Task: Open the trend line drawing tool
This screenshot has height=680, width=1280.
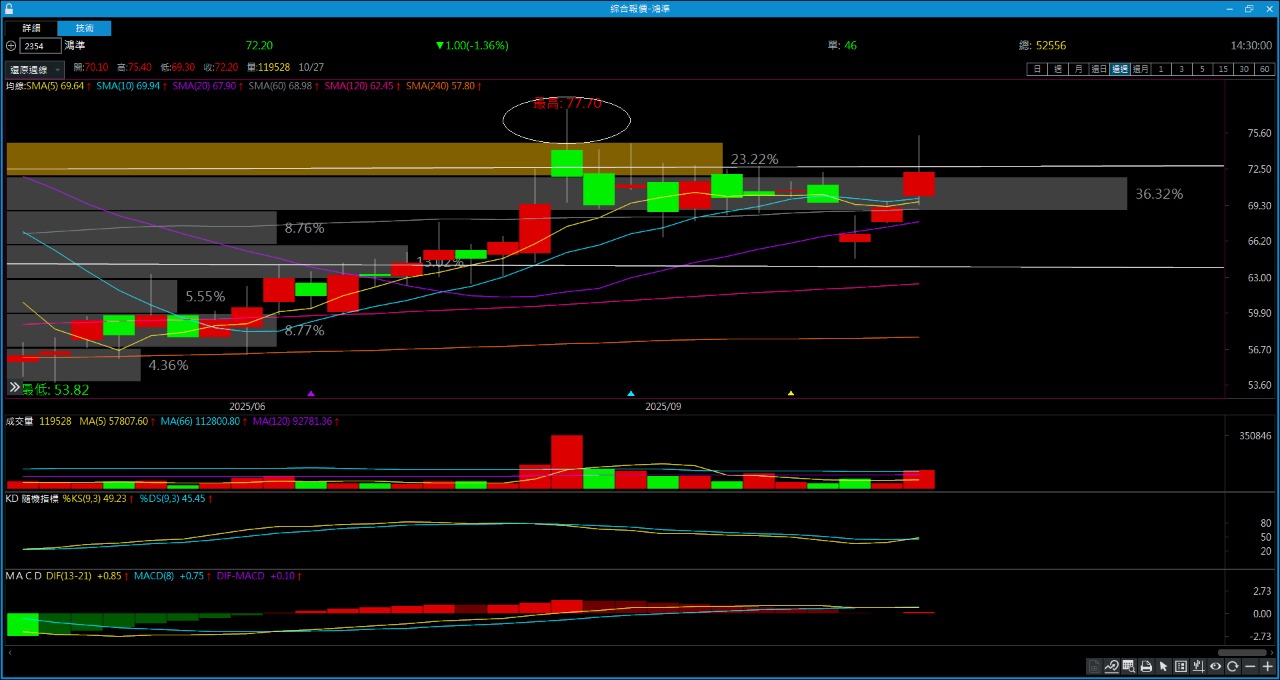Action: [x=1112, y=666]
